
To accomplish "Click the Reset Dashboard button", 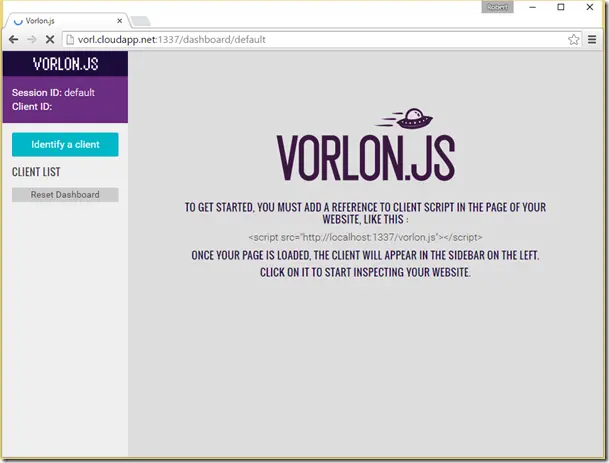I will point(65,195).
